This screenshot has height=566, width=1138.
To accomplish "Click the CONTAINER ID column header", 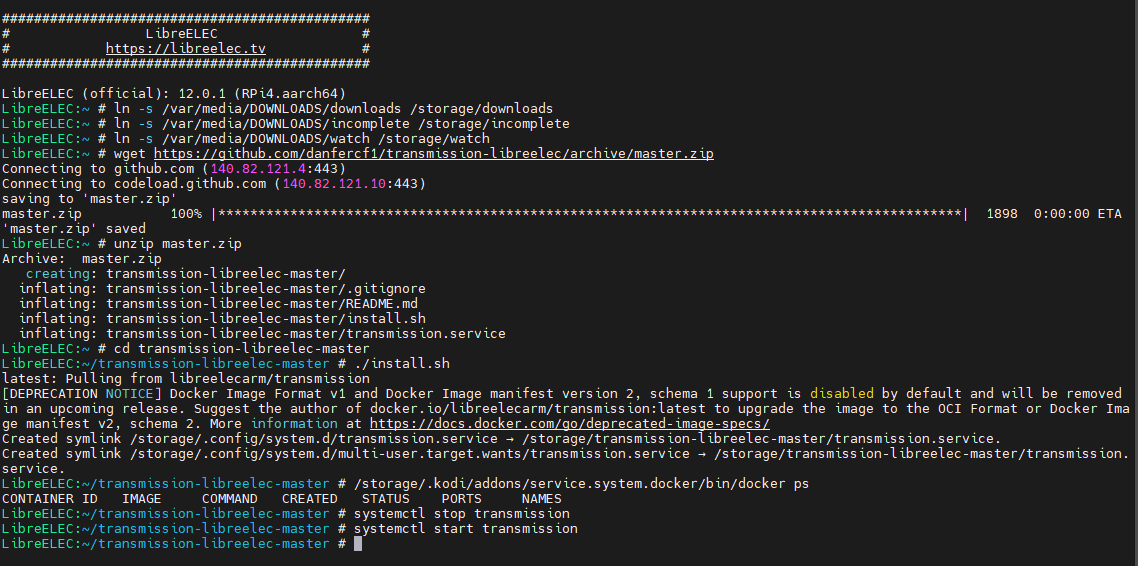I will click(50, 499).
